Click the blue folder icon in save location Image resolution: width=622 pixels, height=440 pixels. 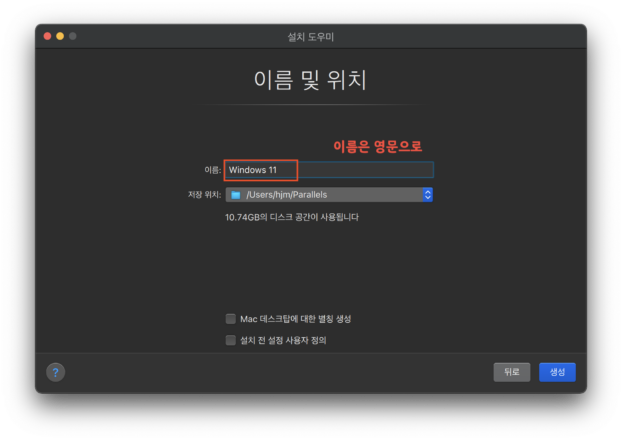click(x=235, y=195)
